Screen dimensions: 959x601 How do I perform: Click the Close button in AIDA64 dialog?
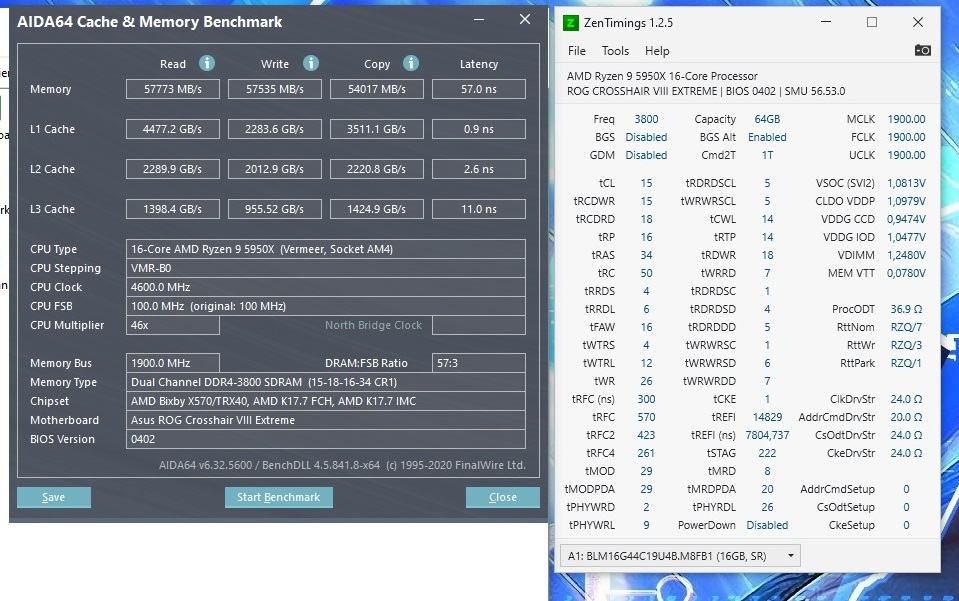[503, 497]
